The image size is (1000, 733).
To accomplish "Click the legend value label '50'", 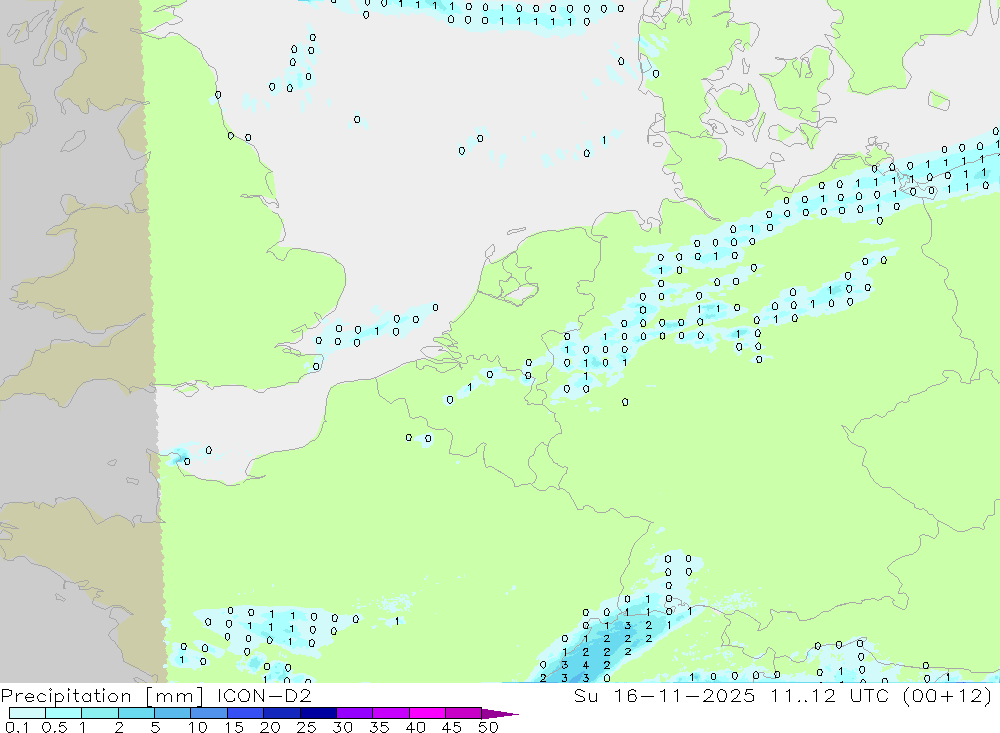I will click(488, 727).
